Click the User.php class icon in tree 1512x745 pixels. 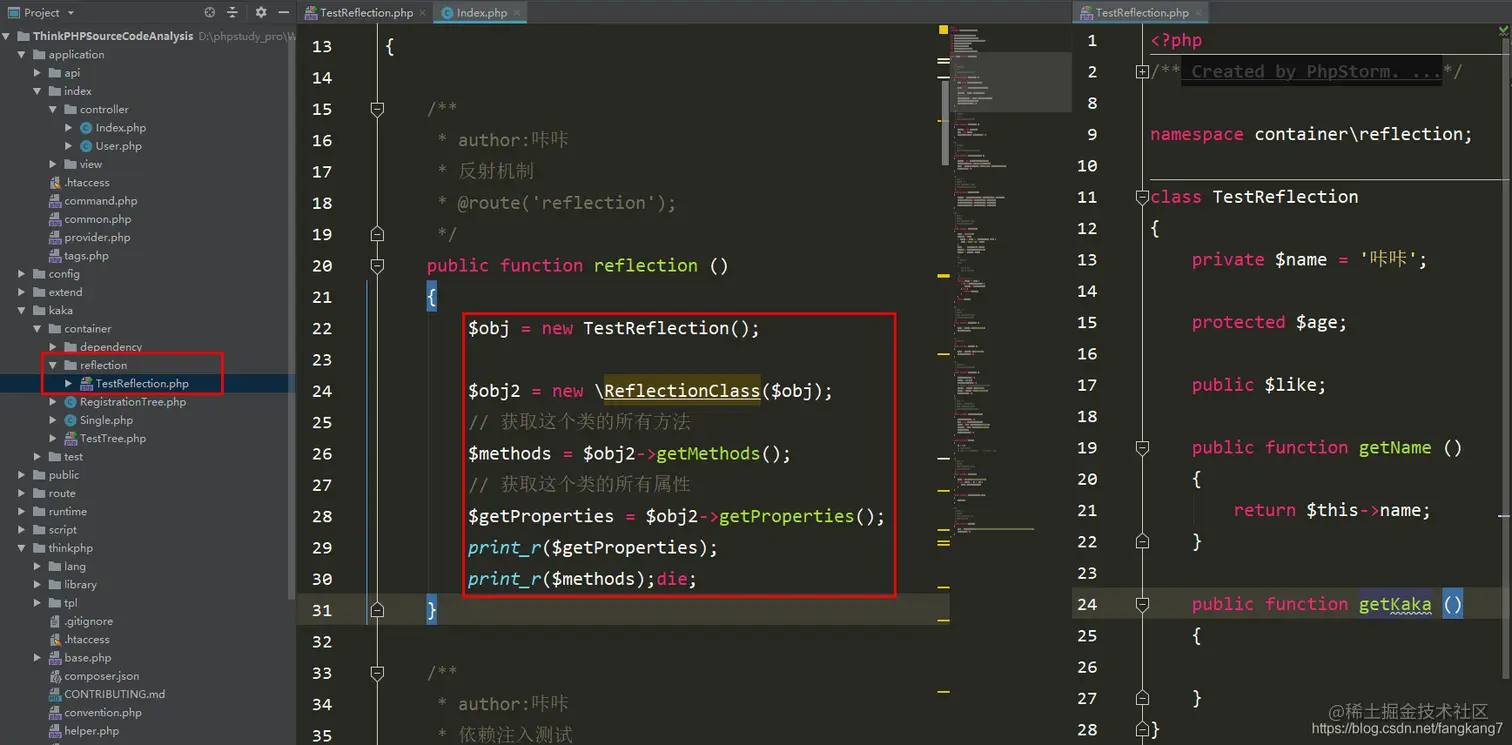tap(86, 146)
